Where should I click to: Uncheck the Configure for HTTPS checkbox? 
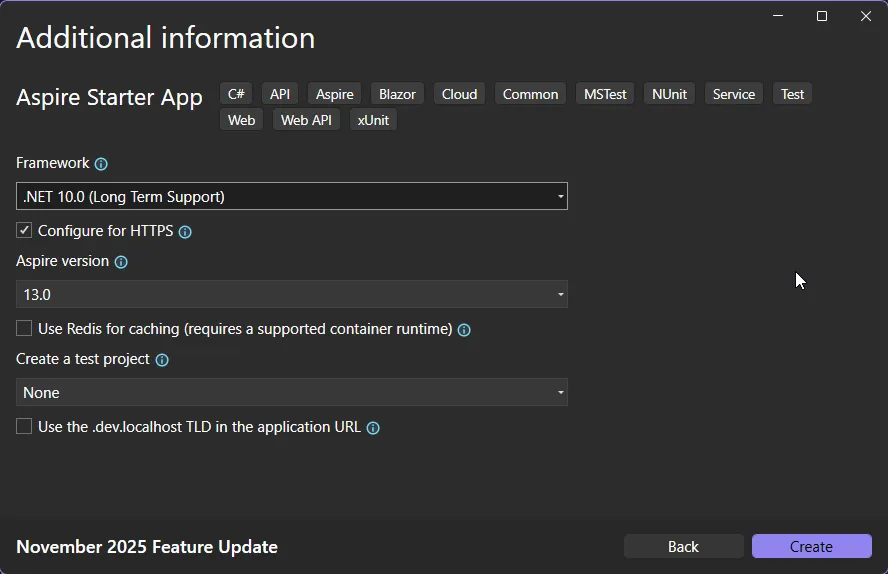(x=24, y=231)
